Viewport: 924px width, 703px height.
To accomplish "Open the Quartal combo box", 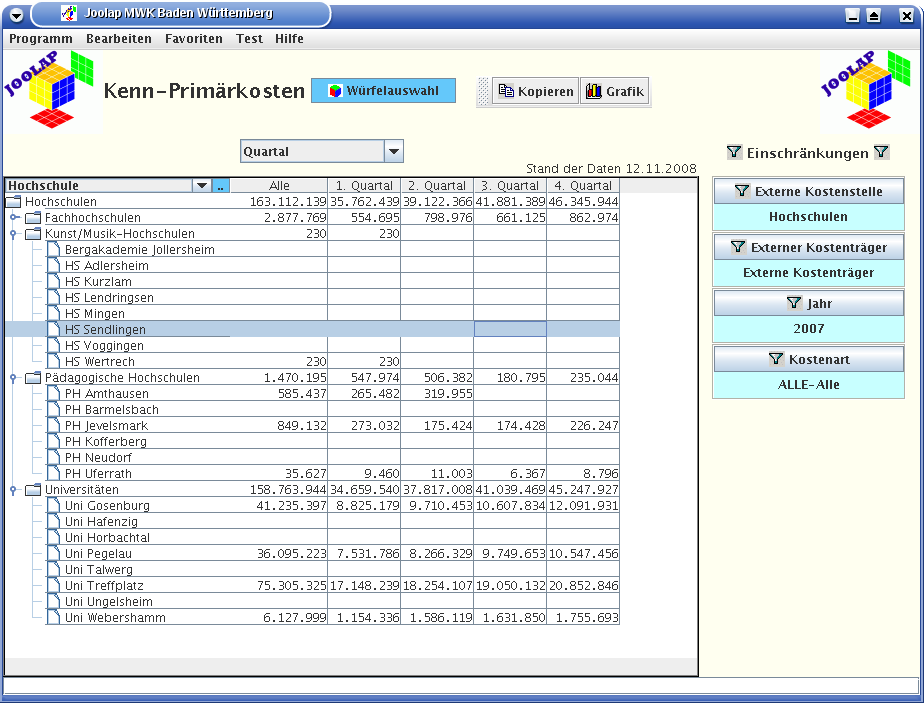I will tap(394, 152).
